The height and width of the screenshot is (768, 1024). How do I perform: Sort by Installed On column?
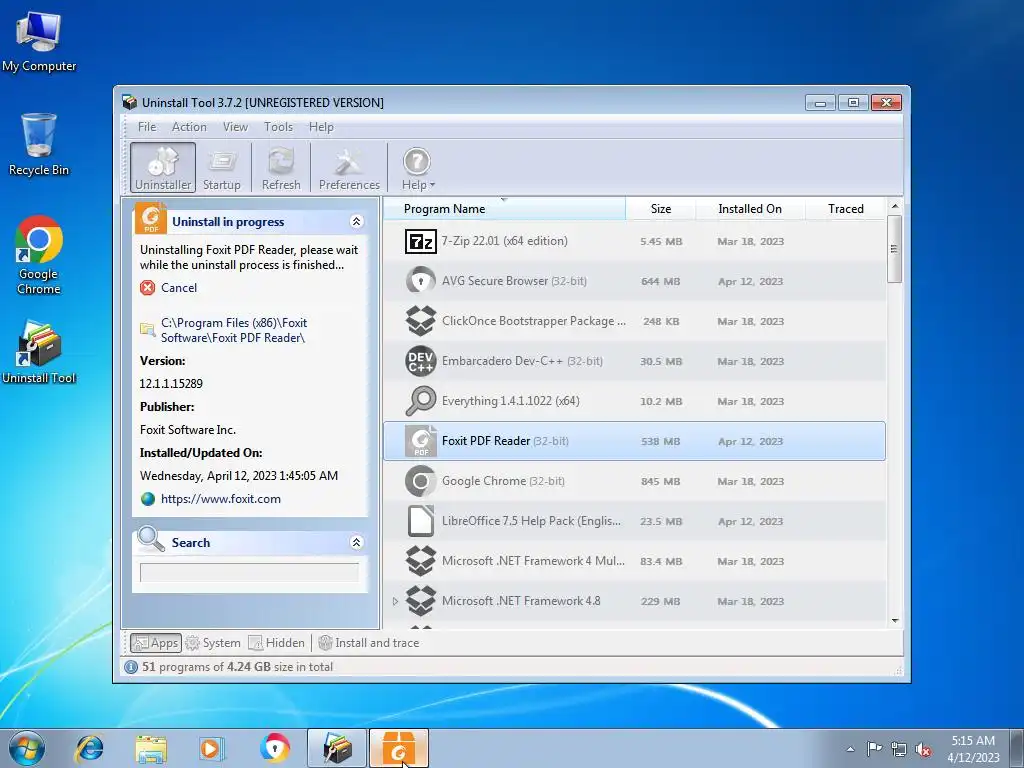750,209
